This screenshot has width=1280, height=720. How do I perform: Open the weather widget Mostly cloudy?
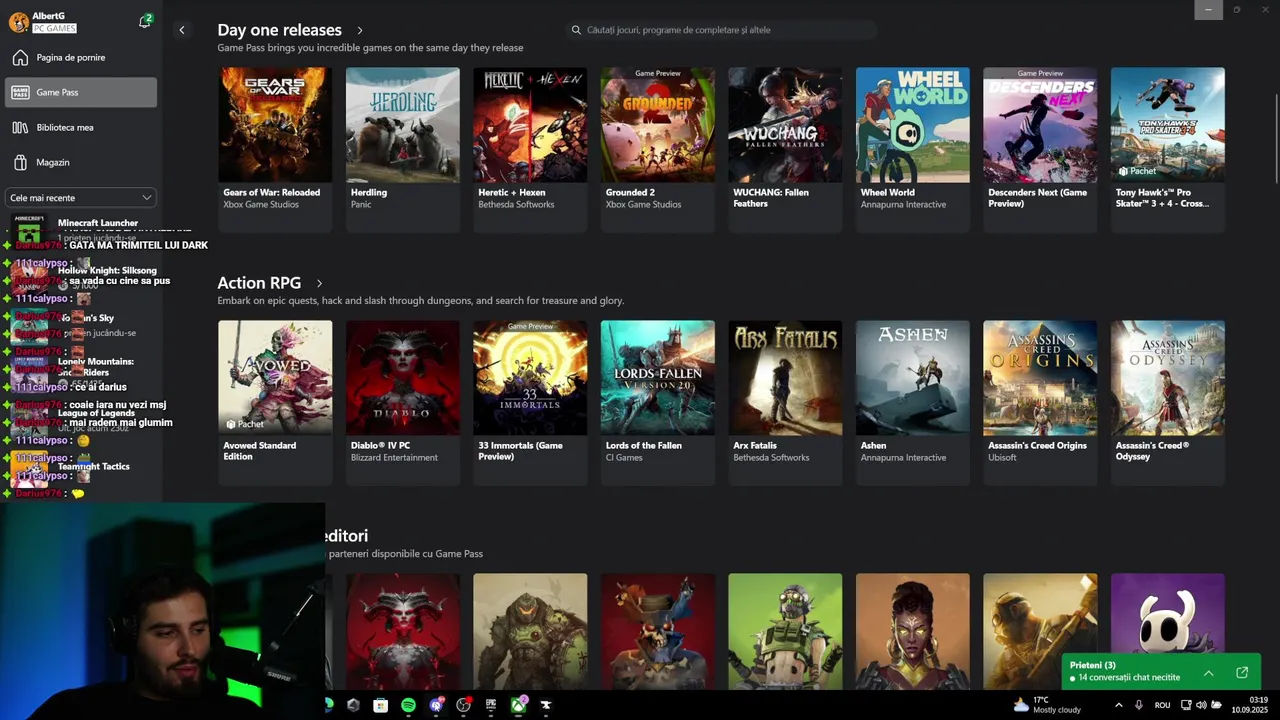coord(1047,705)
